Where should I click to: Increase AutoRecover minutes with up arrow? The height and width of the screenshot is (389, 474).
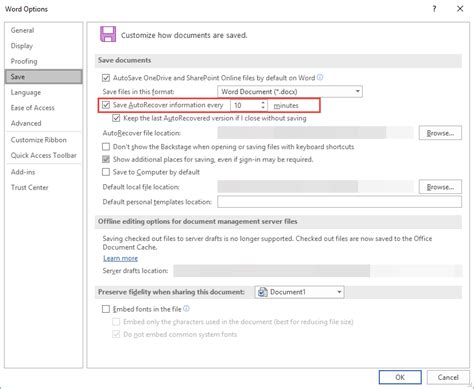263,103
